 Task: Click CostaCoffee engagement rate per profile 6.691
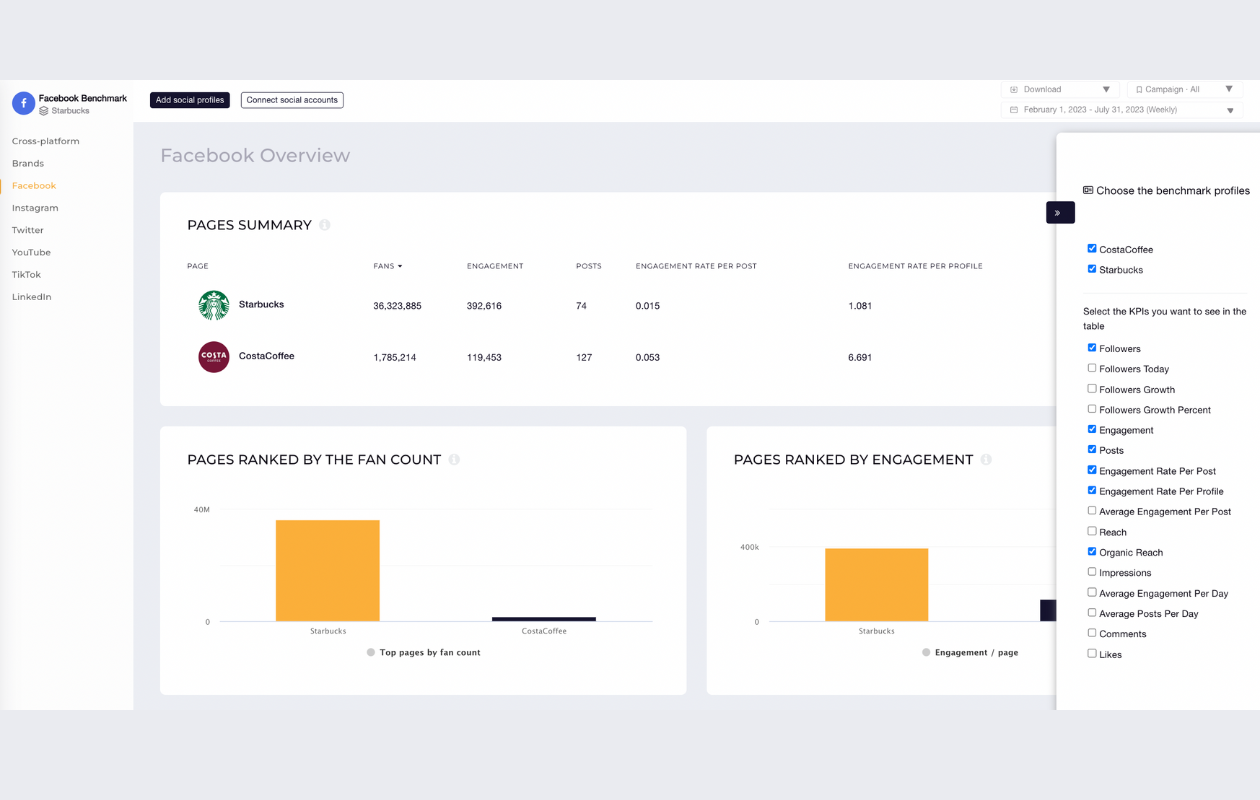[x=860, y=357]
